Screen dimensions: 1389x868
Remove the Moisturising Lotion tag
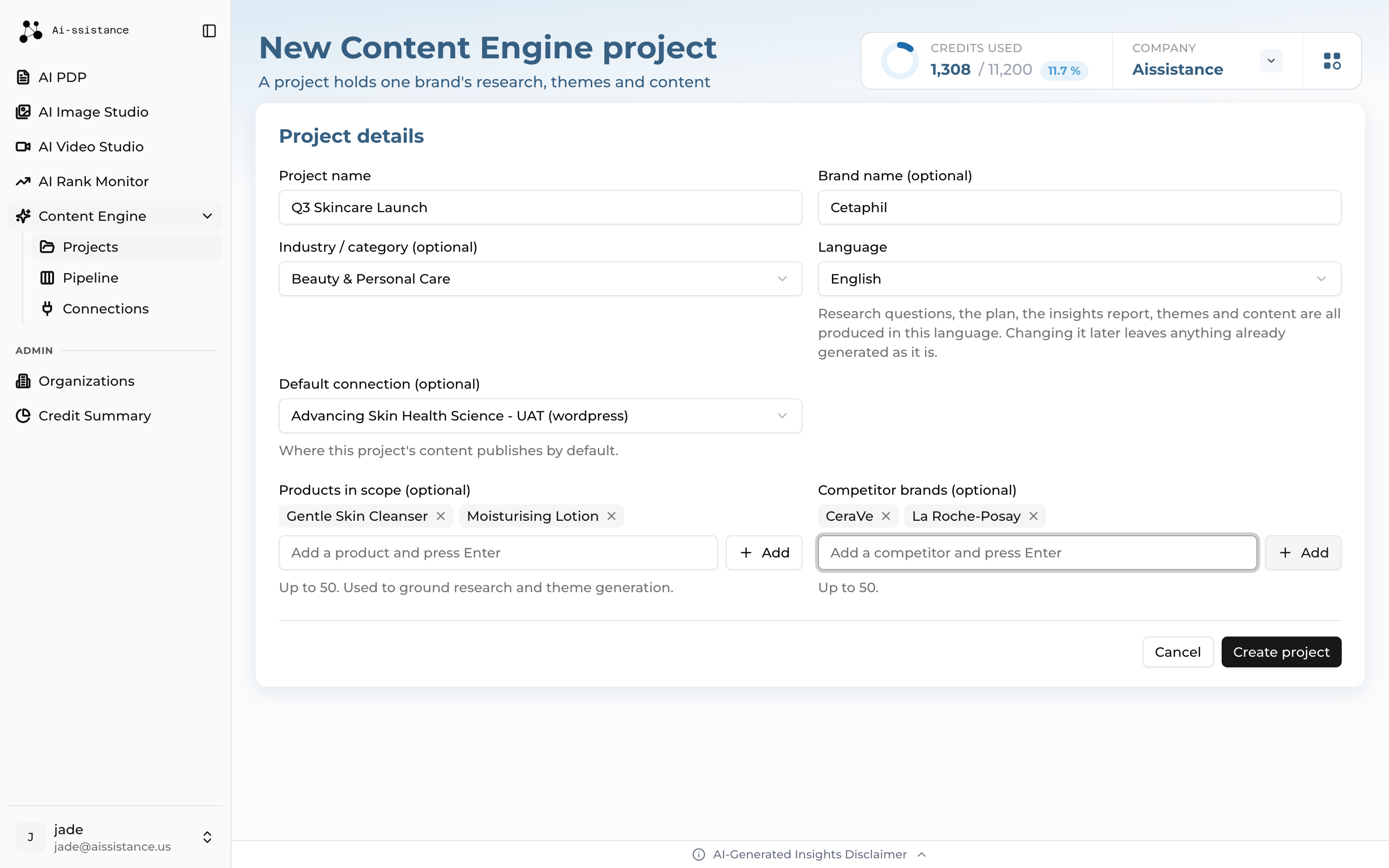point(611,516)
